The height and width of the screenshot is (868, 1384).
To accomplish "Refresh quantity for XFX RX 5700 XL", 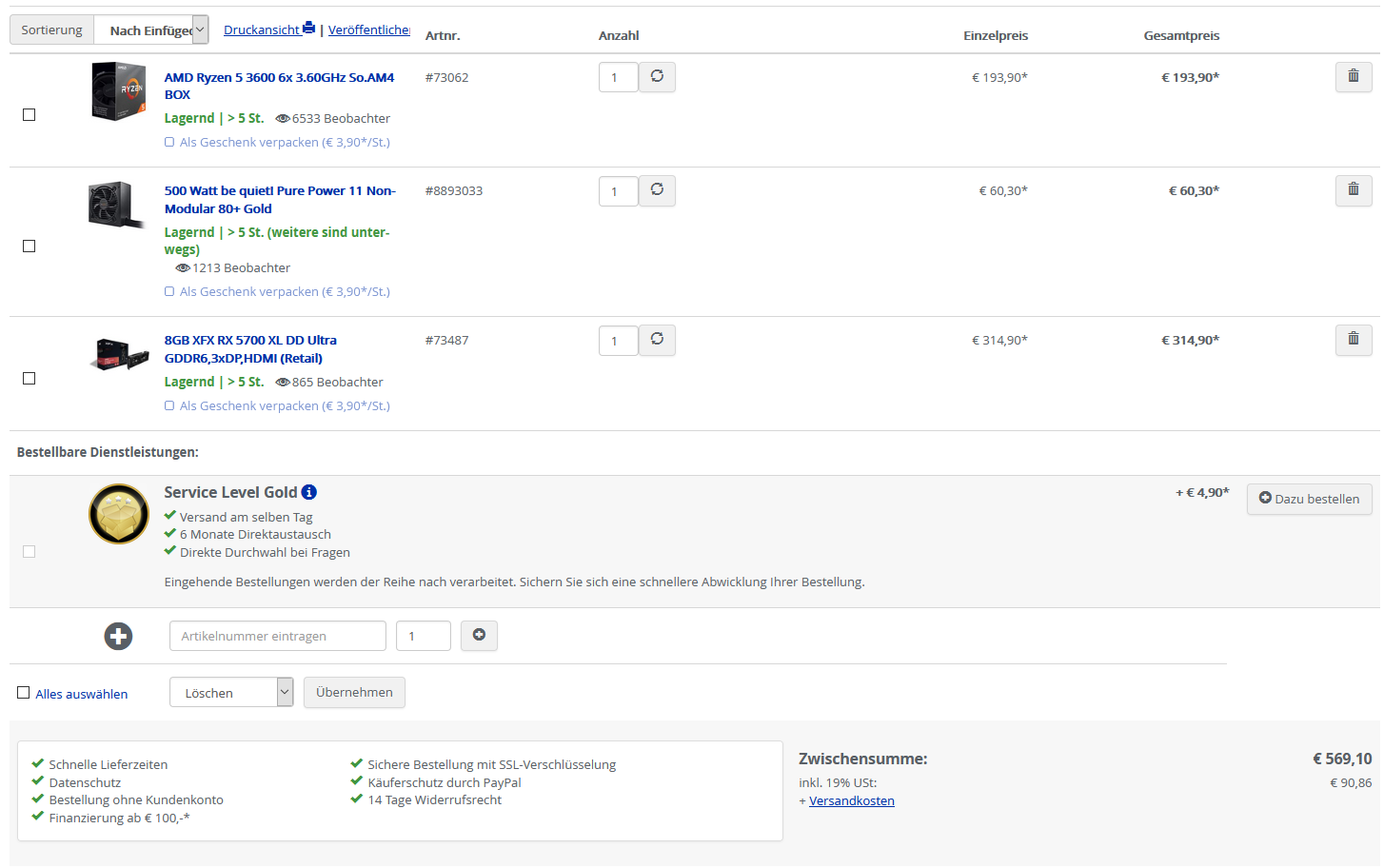I will [x=657, y=340].
